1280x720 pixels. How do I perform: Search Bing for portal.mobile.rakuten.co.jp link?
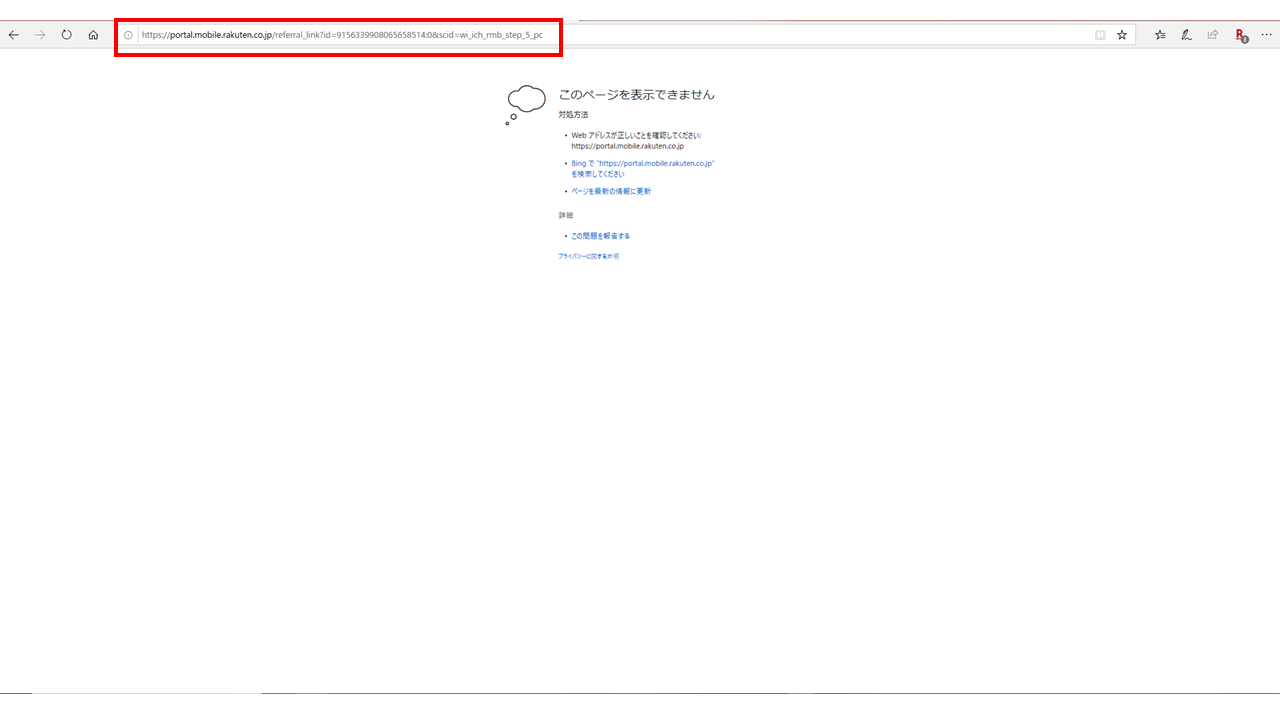[x=643, y=168]
